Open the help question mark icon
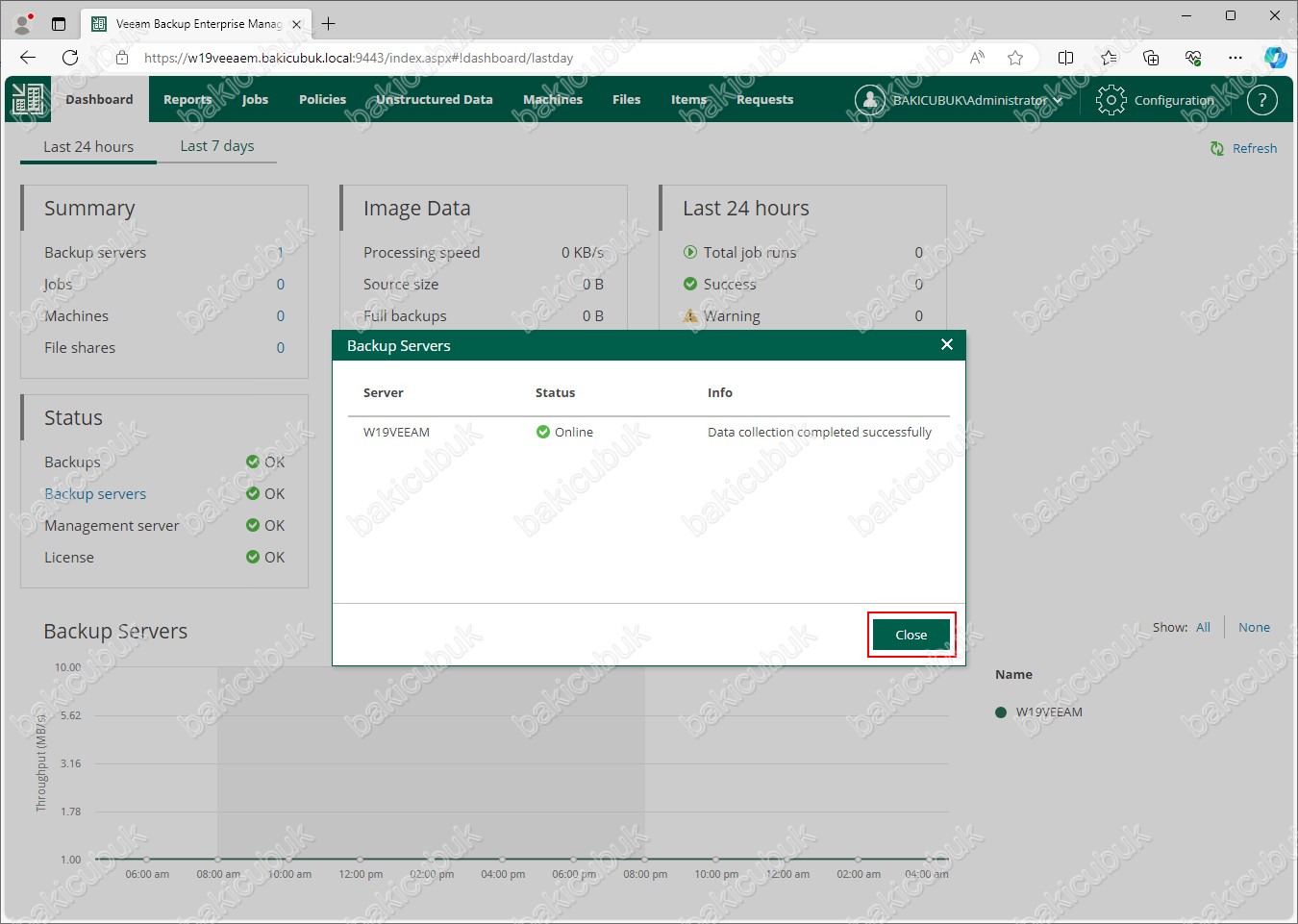Viewport: 1298px width, 924px height. pyautogui.click(x=1262, y=100)
